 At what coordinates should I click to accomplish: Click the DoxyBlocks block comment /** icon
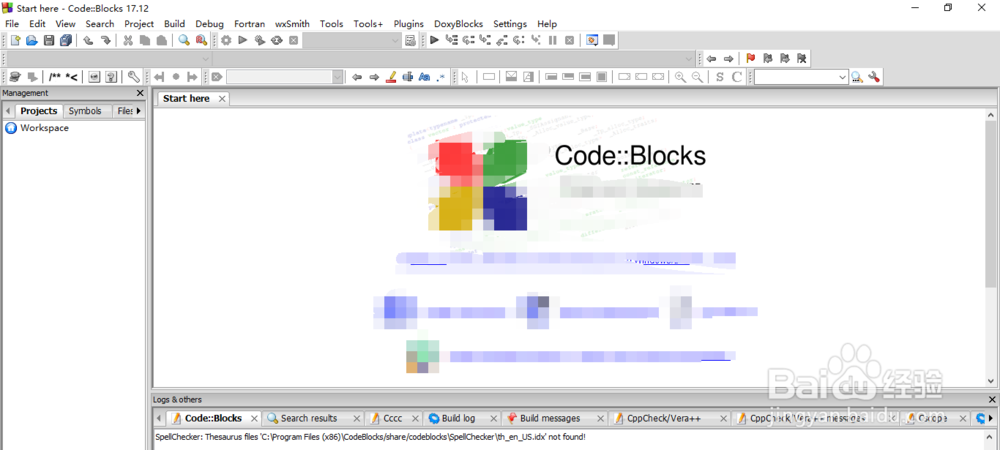pos(55,77)
